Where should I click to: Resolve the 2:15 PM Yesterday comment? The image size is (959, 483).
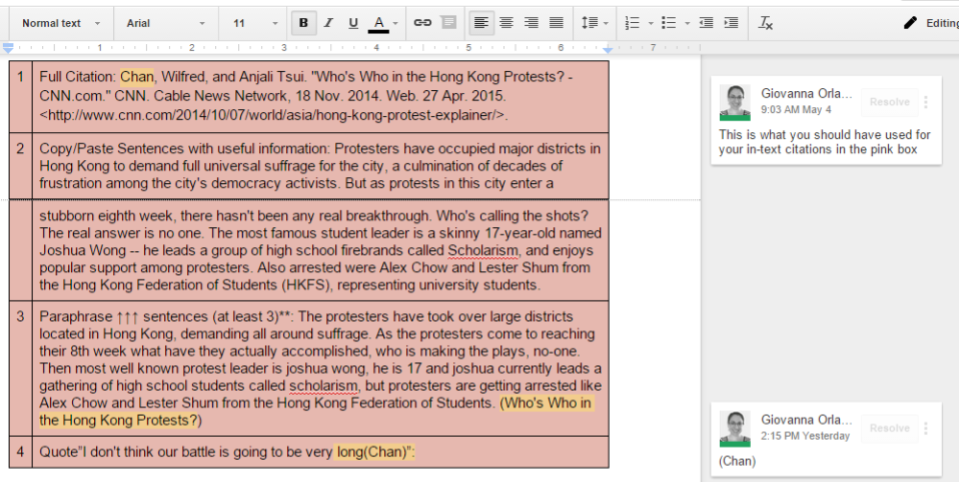click(x=889, y=428)
